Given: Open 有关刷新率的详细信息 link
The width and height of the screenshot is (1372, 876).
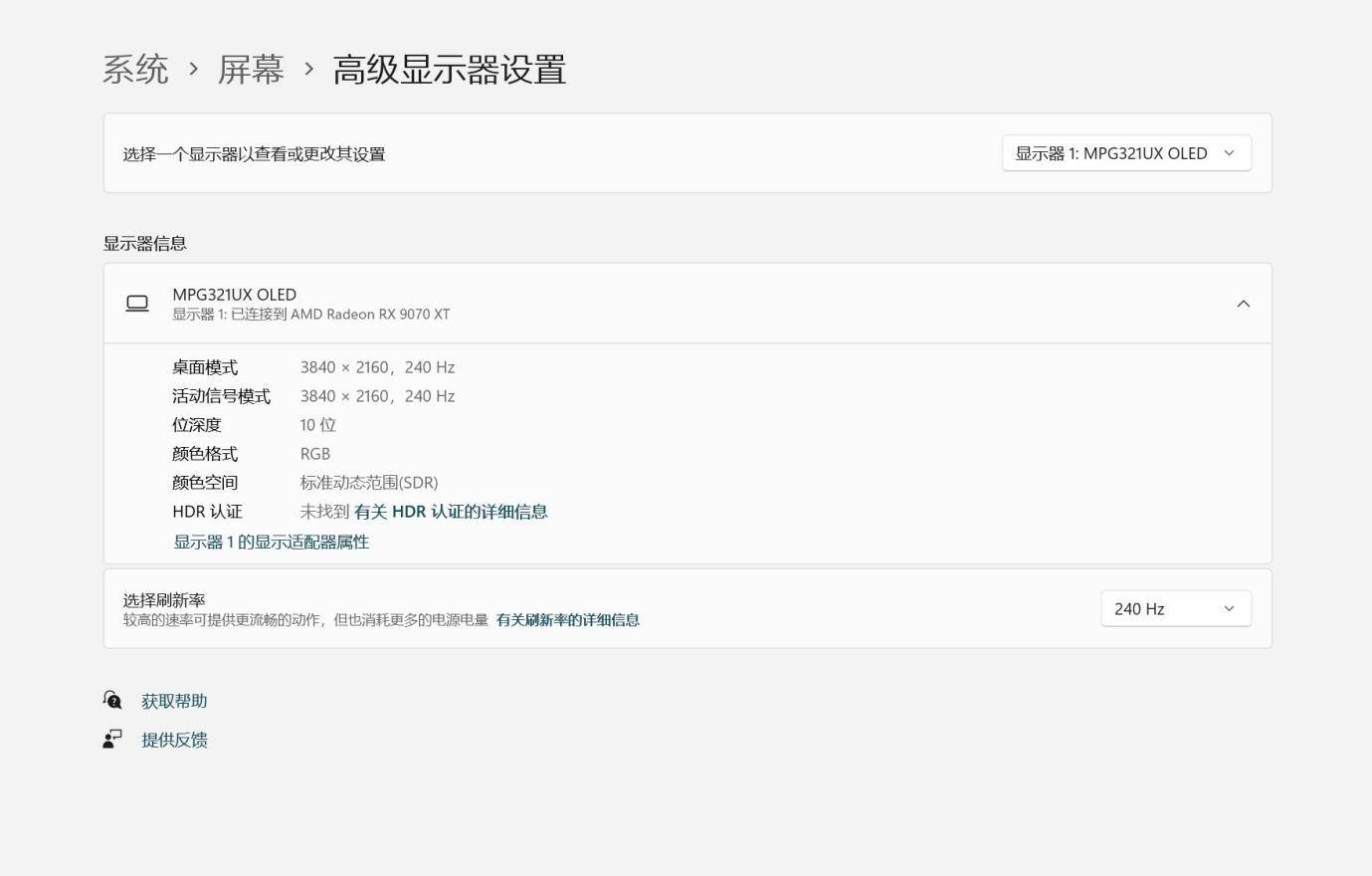Looking at the screenshot, I should pyautogui.click(x=567, y=620).
